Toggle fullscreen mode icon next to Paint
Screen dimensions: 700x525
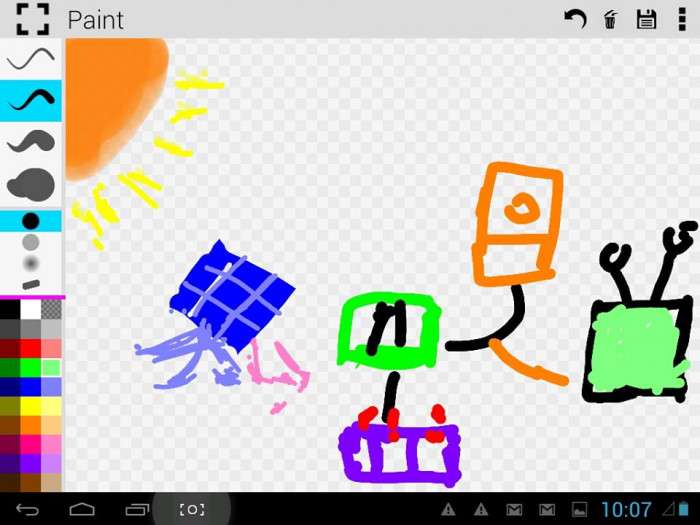tap(33, 19)
